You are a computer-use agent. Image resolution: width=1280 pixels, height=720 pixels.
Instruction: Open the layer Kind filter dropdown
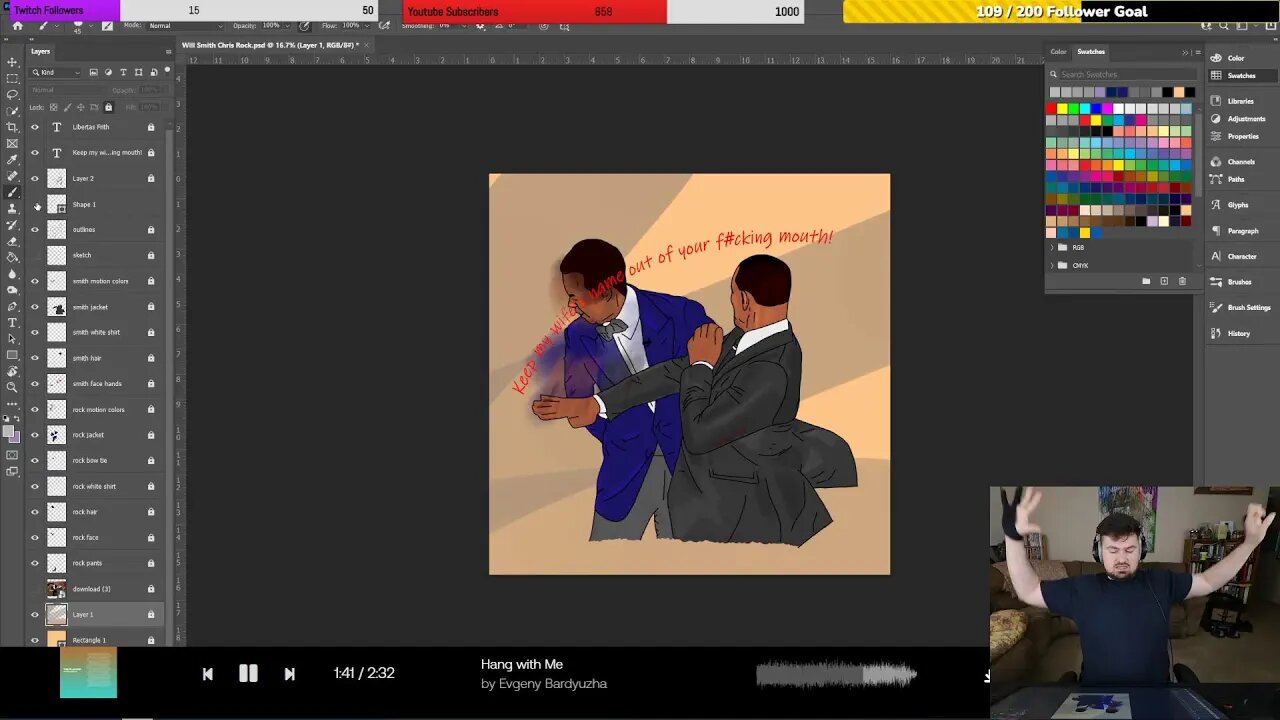point(56,72)
